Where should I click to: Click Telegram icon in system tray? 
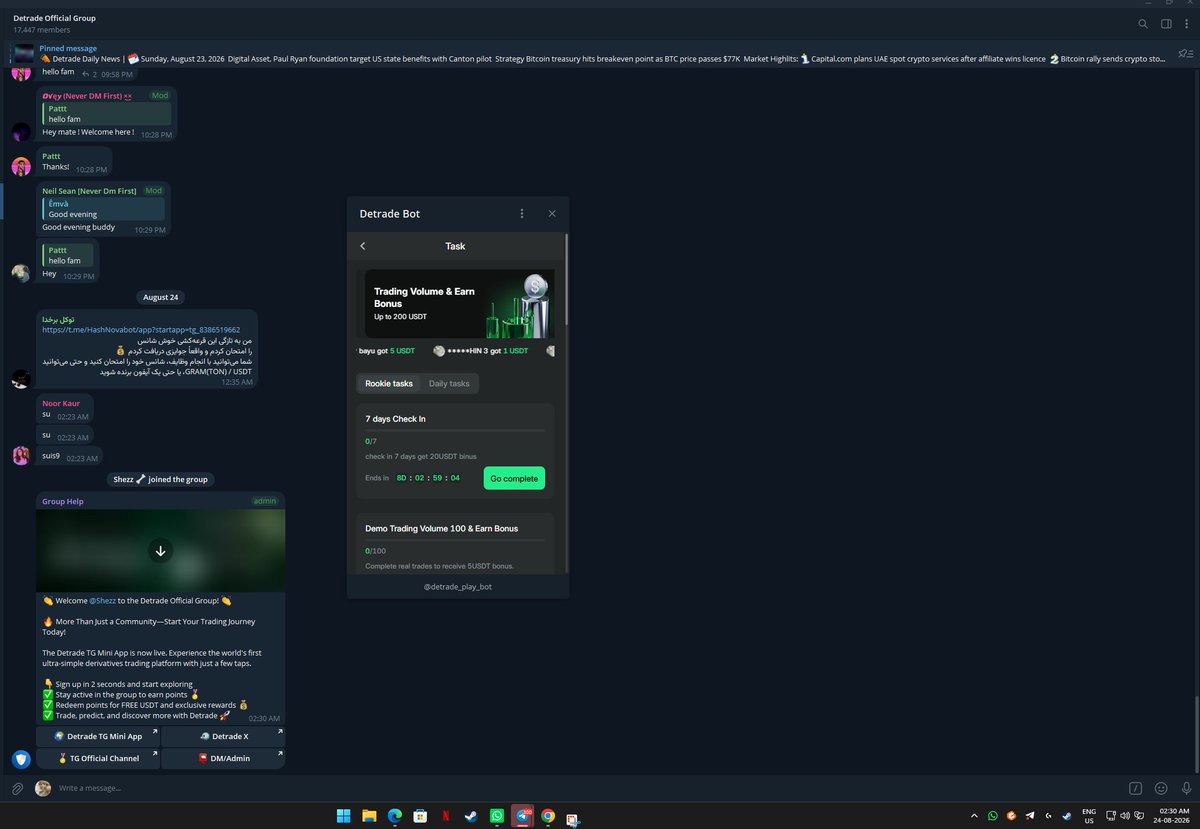(1030, 815)
